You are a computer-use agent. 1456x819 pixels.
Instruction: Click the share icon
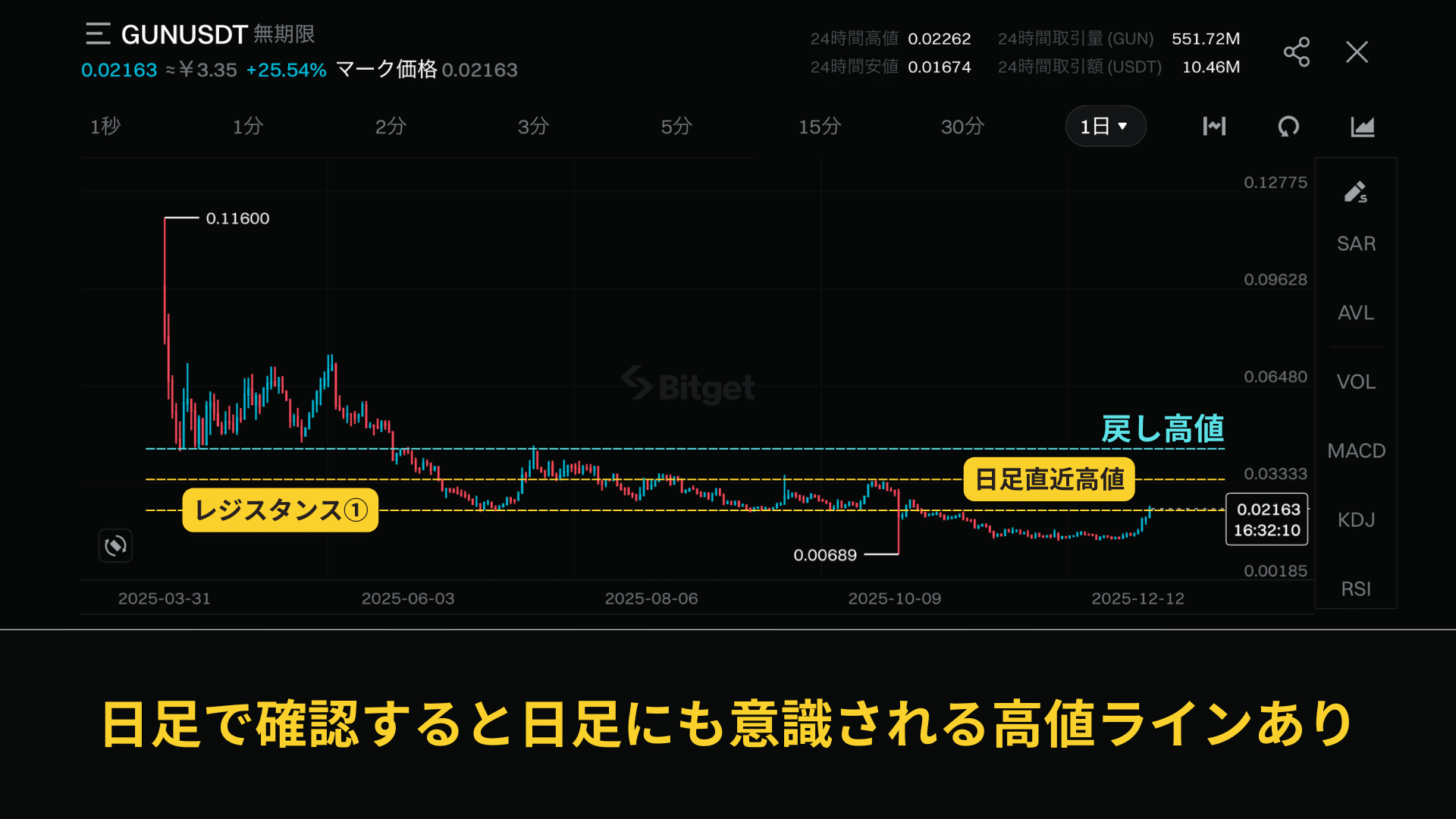click(x=1296, y=52)
